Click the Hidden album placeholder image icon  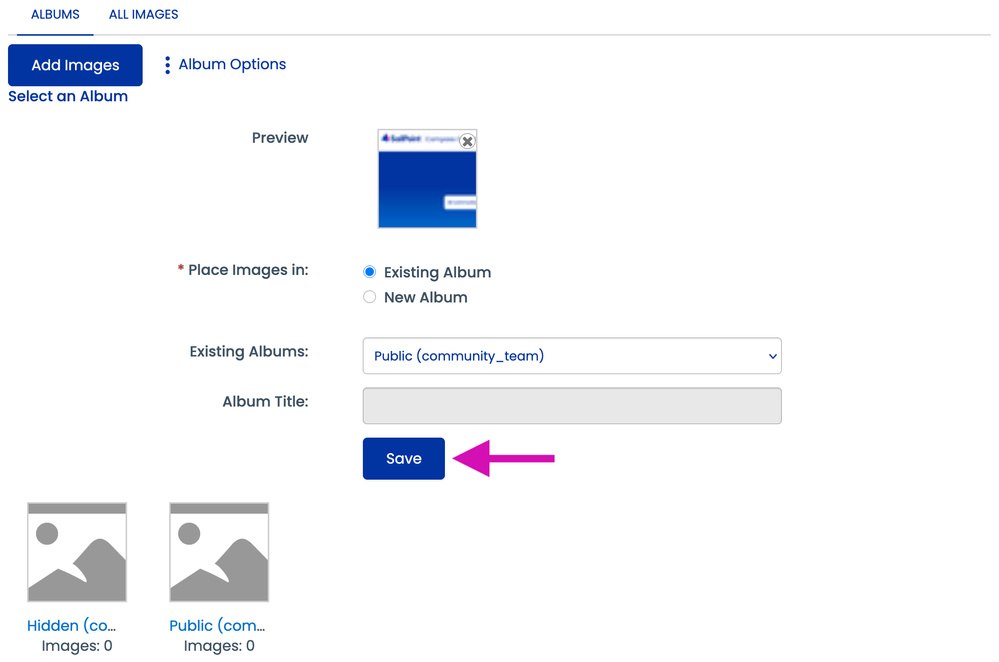(x=76, y=551)
